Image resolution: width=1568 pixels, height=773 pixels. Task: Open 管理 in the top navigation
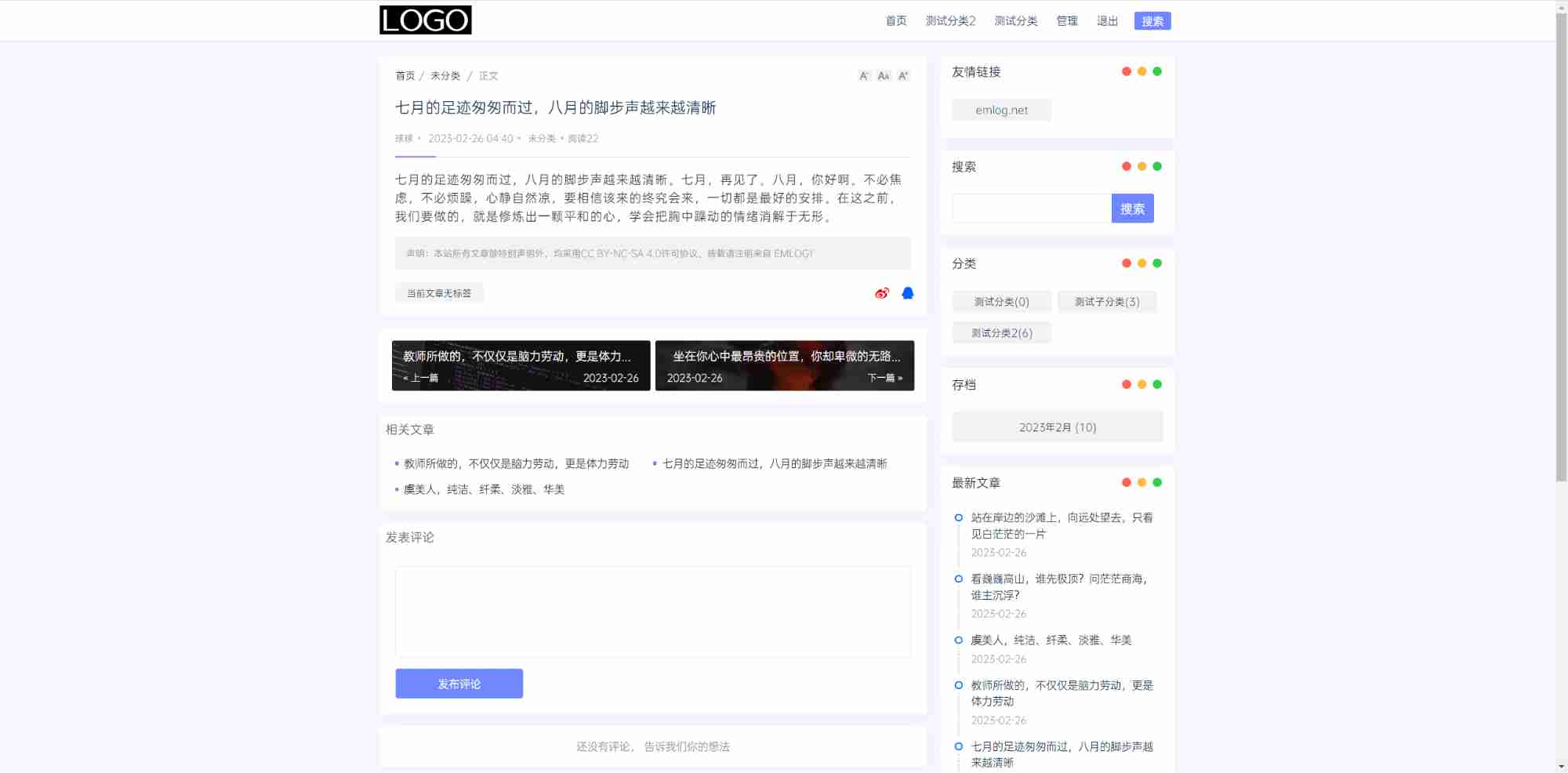point(1067,21)
